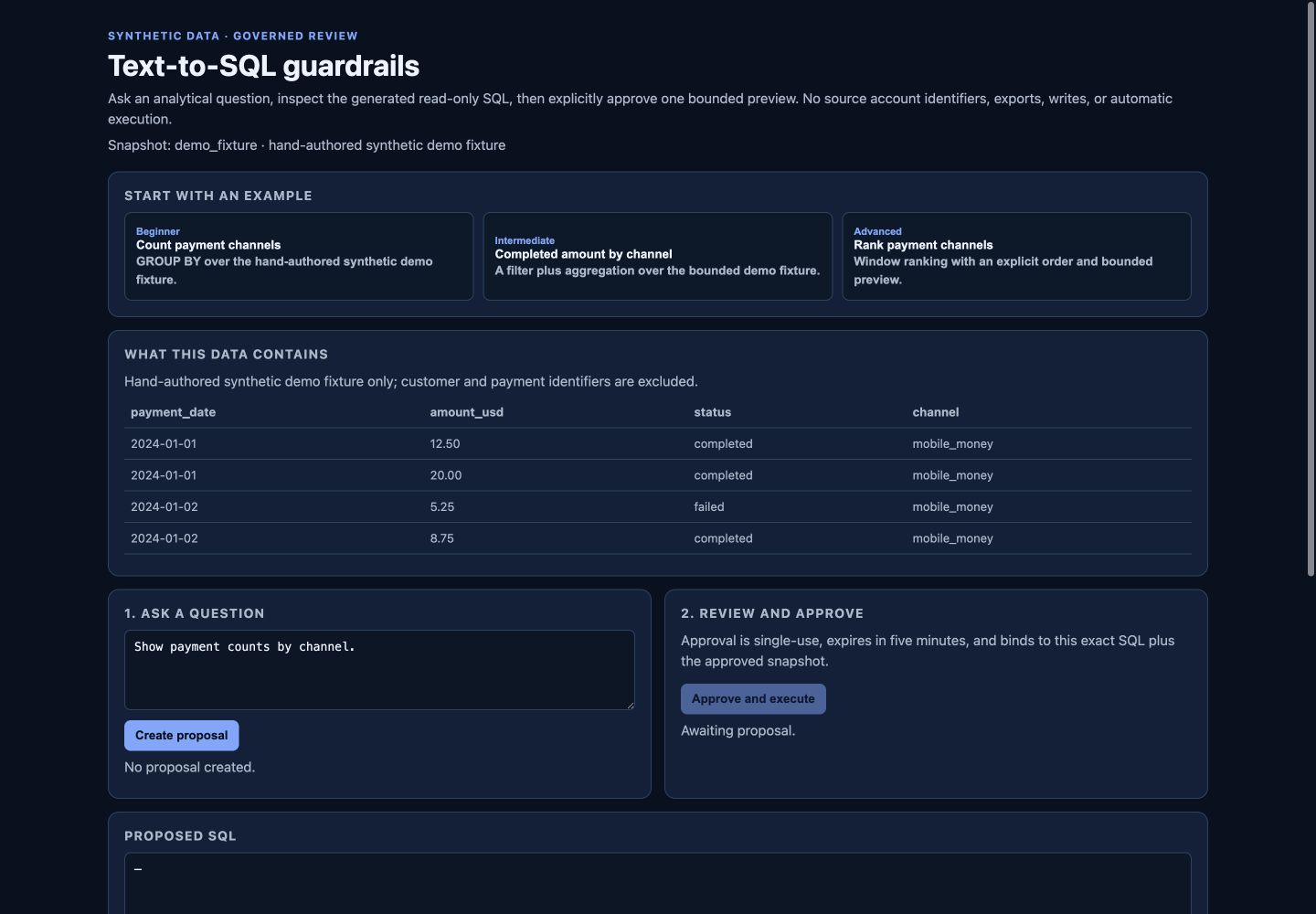Click mobile_money in the 12.50 row
The width and height of the screenshot is (1316, 914).
tap(952, 444)
